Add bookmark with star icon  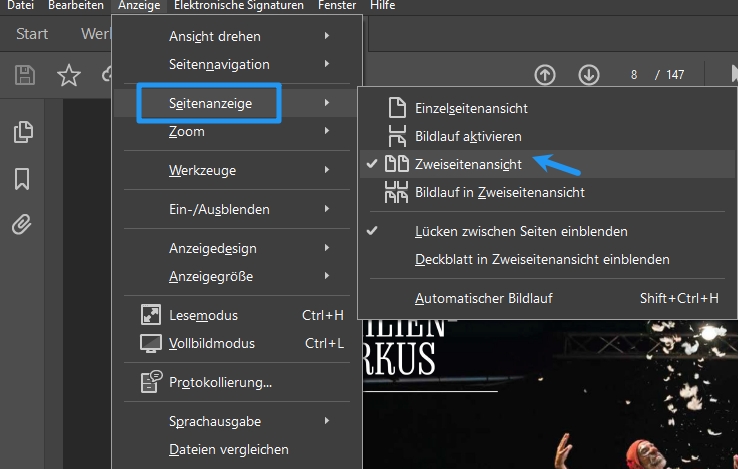[x=69, y=75]
